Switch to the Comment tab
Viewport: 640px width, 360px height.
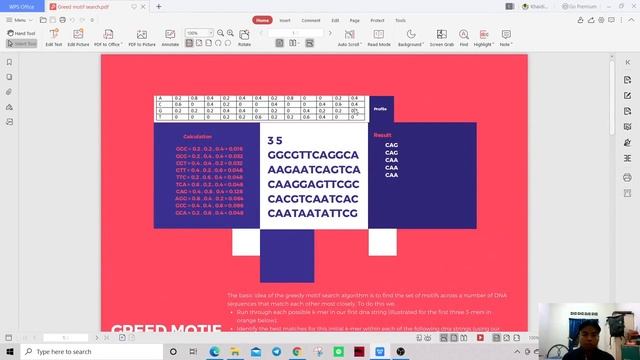tap(311, 20)
